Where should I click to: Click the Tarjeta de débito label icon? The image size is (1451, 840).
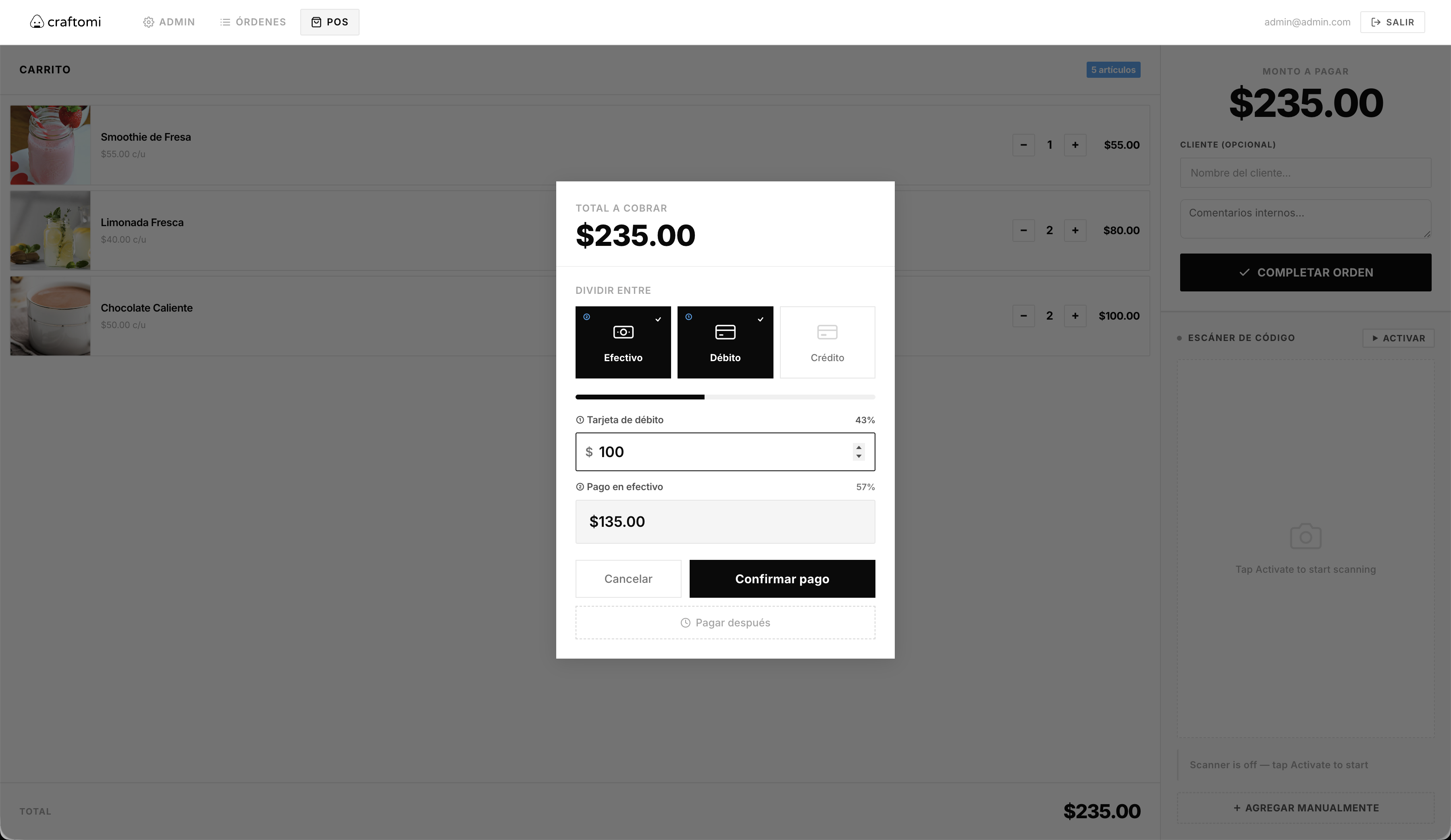tap(580, 420)
